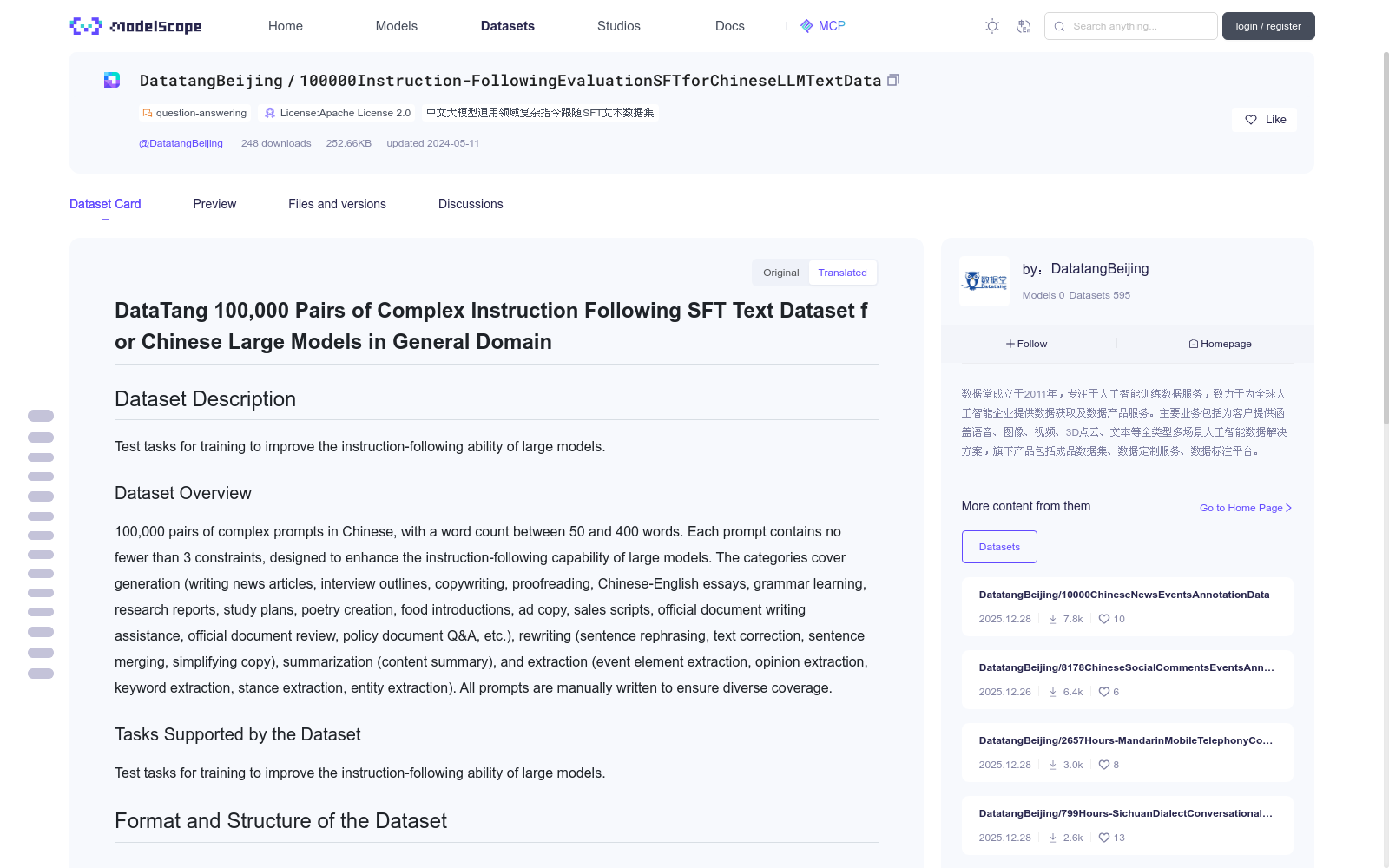Copy the dataset name with the copy icon
Screen dimensions: 1389x868
pos(893,80)
